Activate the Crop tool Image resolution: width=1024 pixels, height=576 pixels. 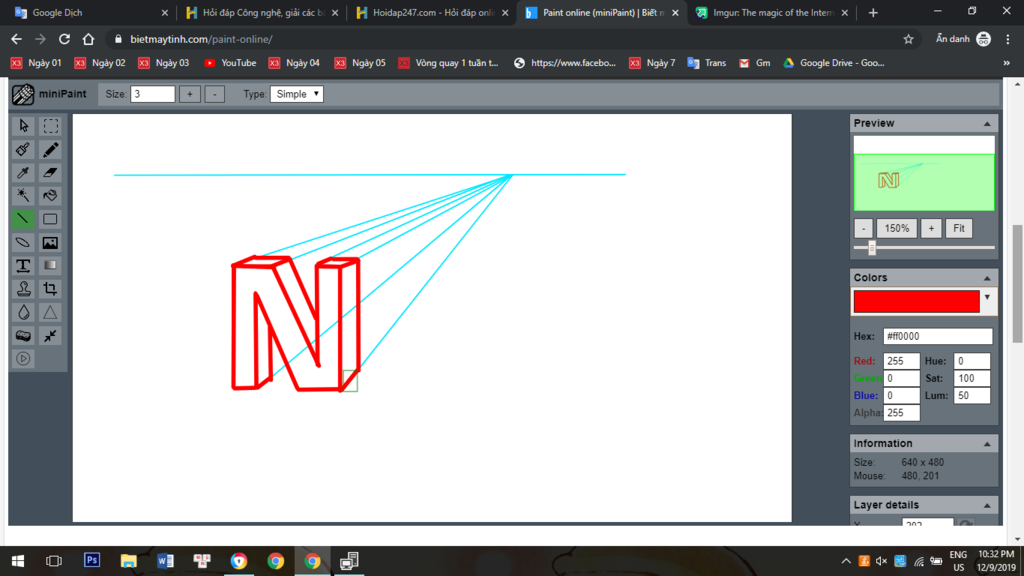click(50, 289)
